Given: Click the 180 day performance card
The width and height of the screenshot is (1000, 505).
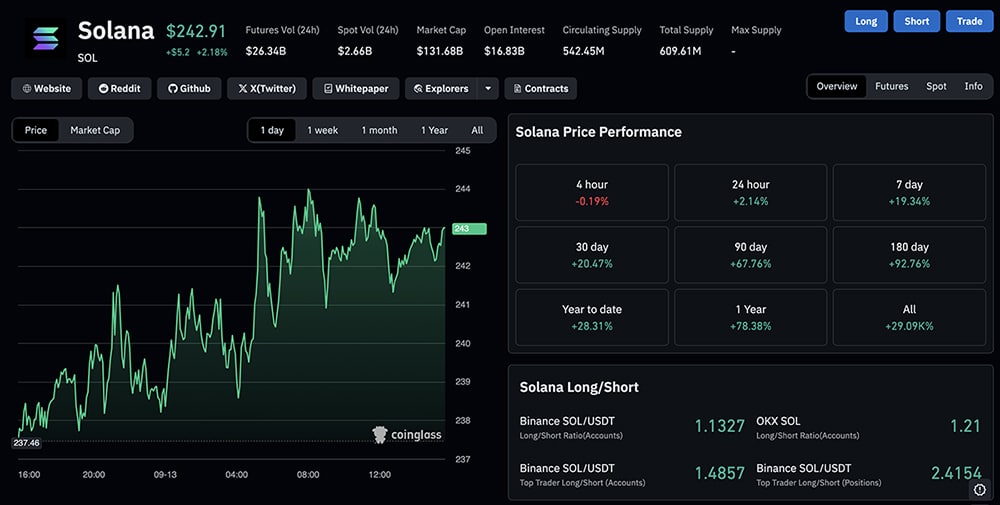Looking at the screenshot, I should pos(909,255).
